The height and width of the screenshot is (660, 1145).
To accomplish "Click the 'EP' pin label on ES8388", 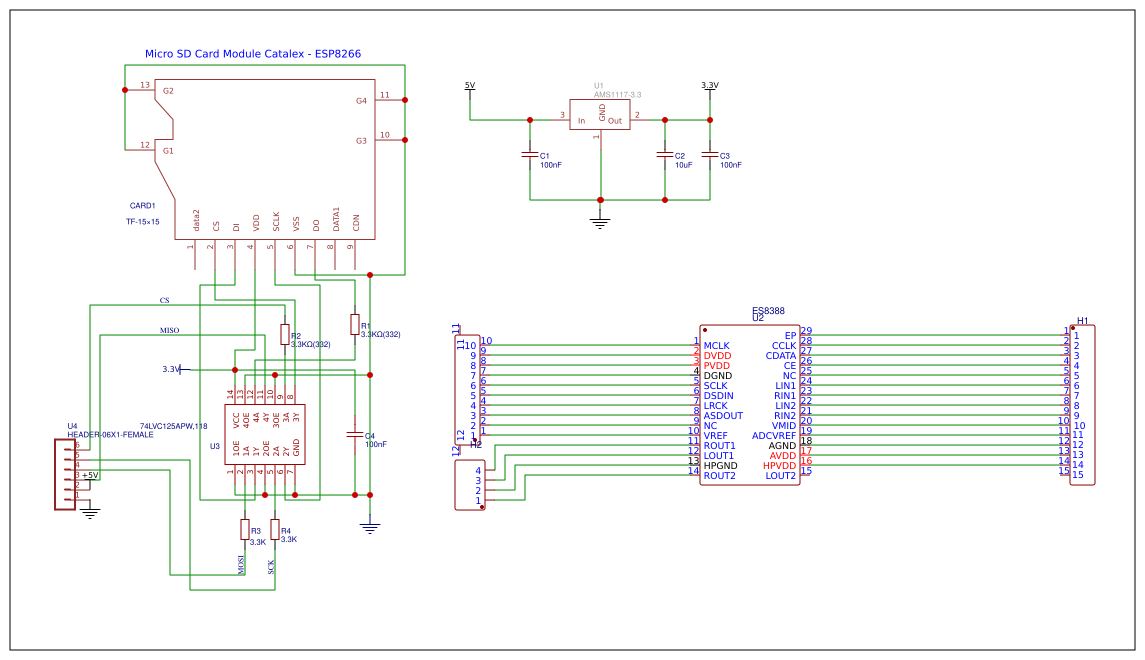I will pos(790,336).
